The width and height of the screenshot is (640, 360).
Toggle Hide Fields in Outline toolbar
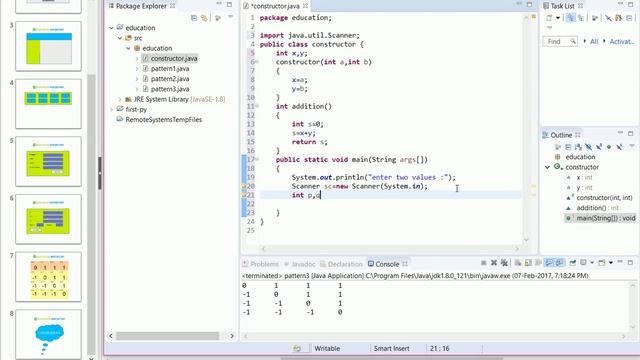(x=589, y=147)
